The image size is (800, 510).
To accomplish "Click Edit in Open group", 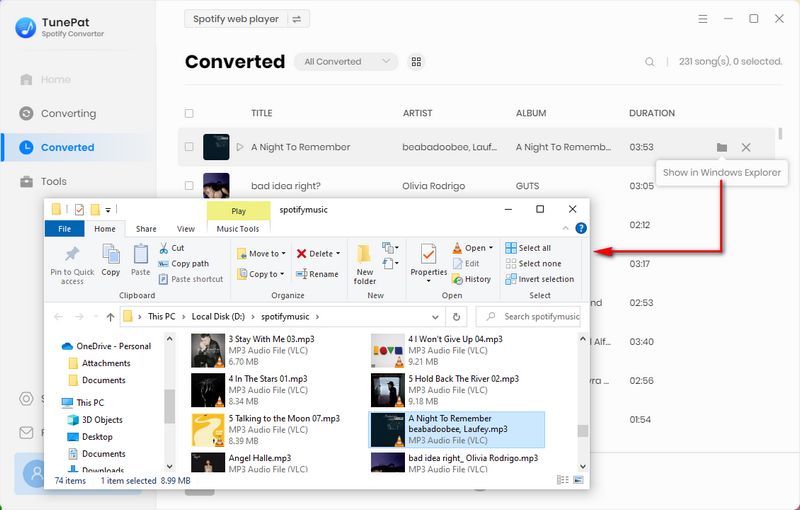I will [x=466, y=264].
